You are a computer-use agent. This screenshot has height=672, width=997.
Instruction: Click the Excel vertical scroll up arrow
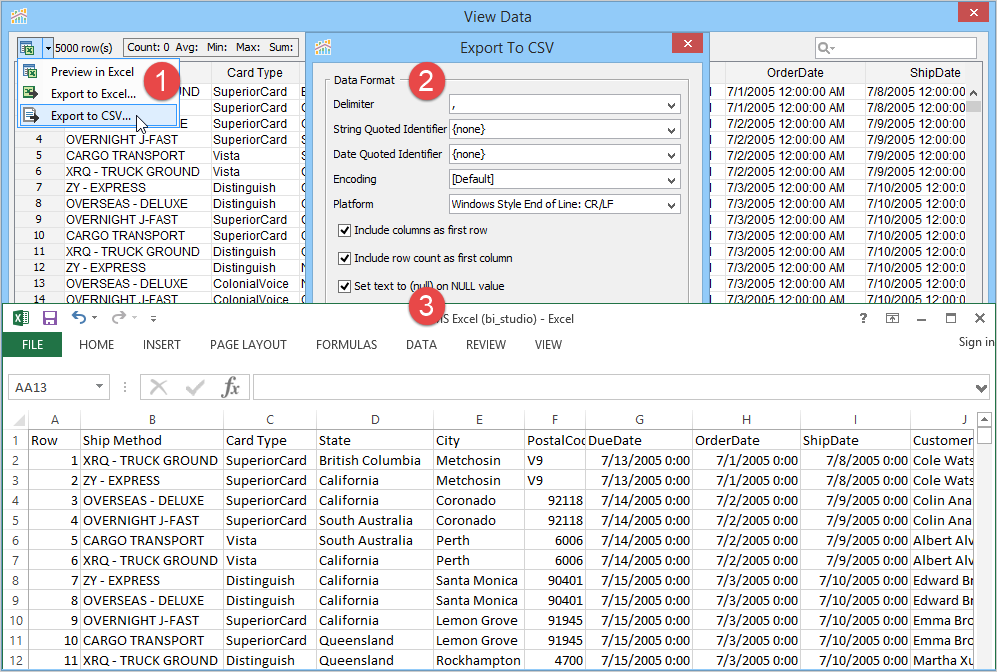[984, 419]
